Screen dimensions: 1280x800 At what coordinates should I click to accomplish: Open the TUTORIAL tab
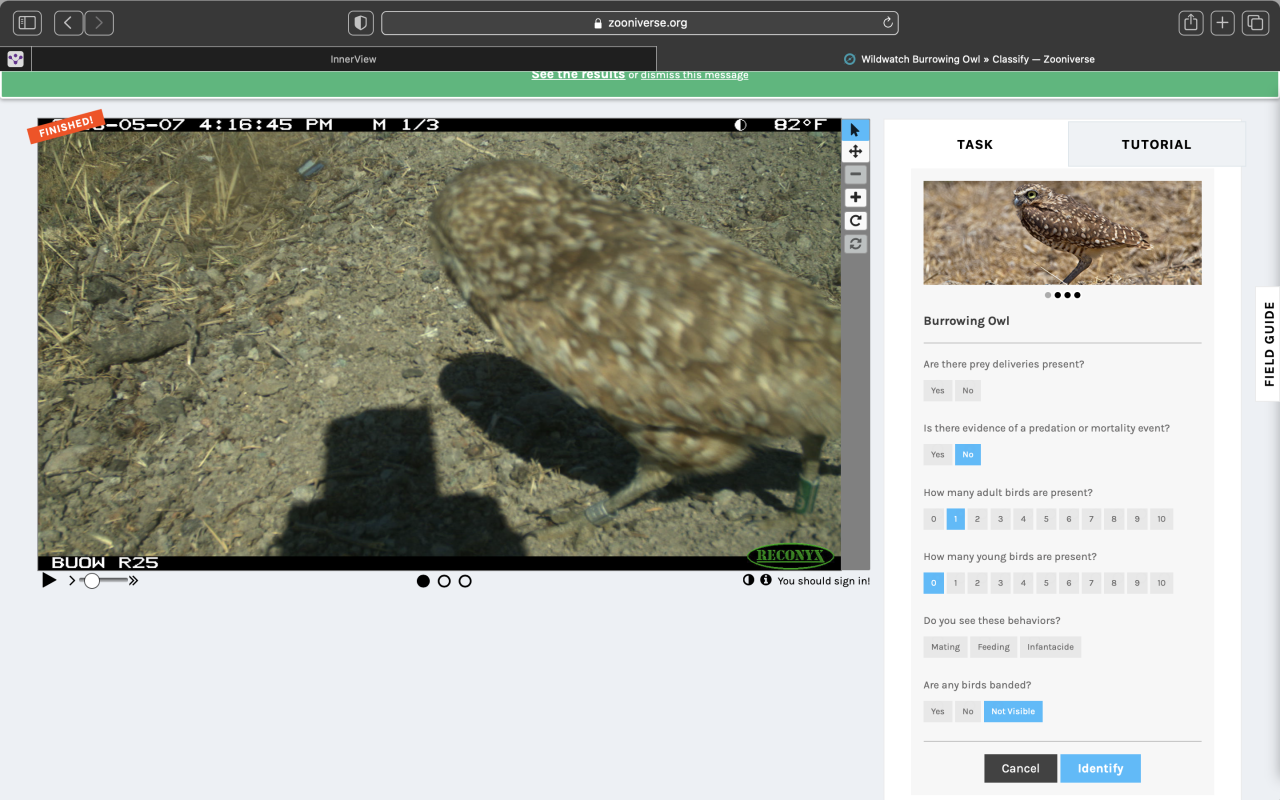(1156, 144)
